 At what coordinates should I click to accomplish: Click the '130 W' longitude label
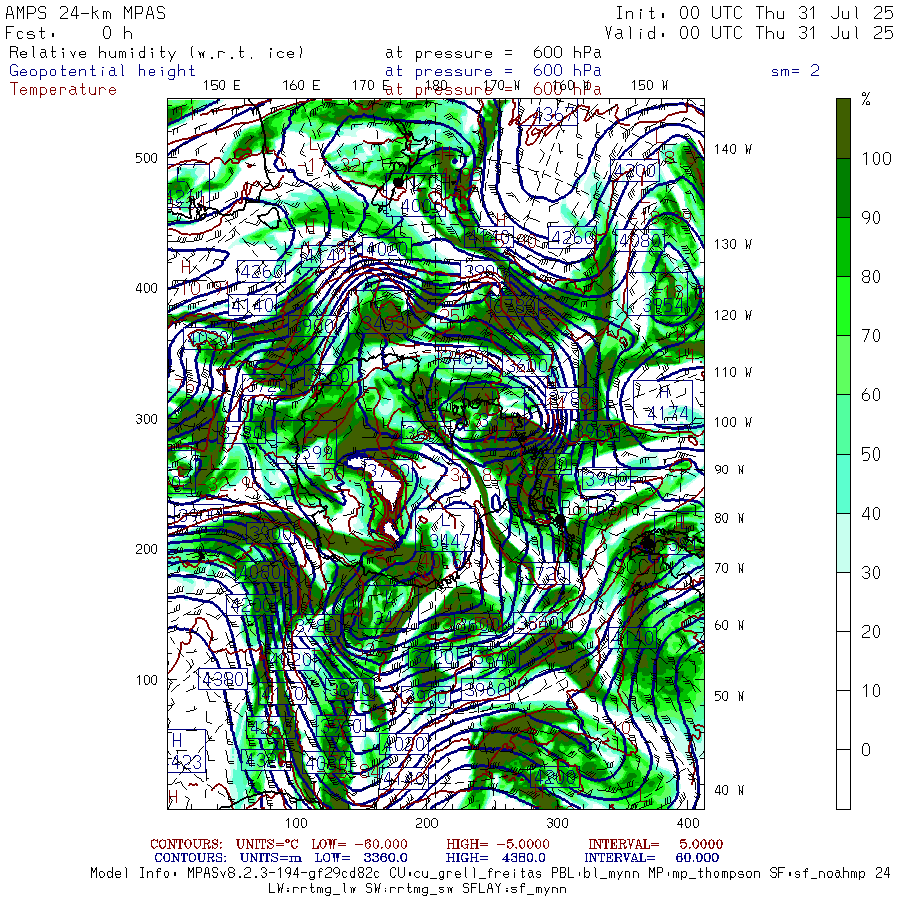[x=732, y=245]
